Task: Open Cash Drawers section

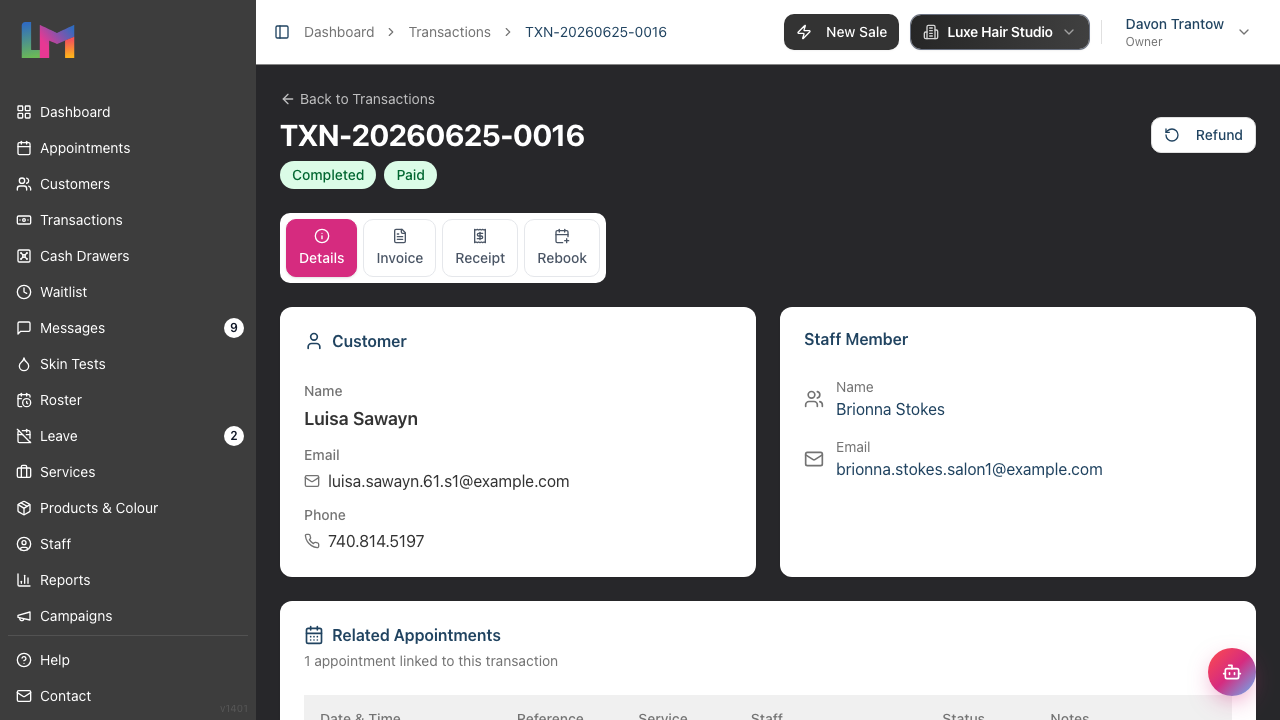Action: (128, 256)
